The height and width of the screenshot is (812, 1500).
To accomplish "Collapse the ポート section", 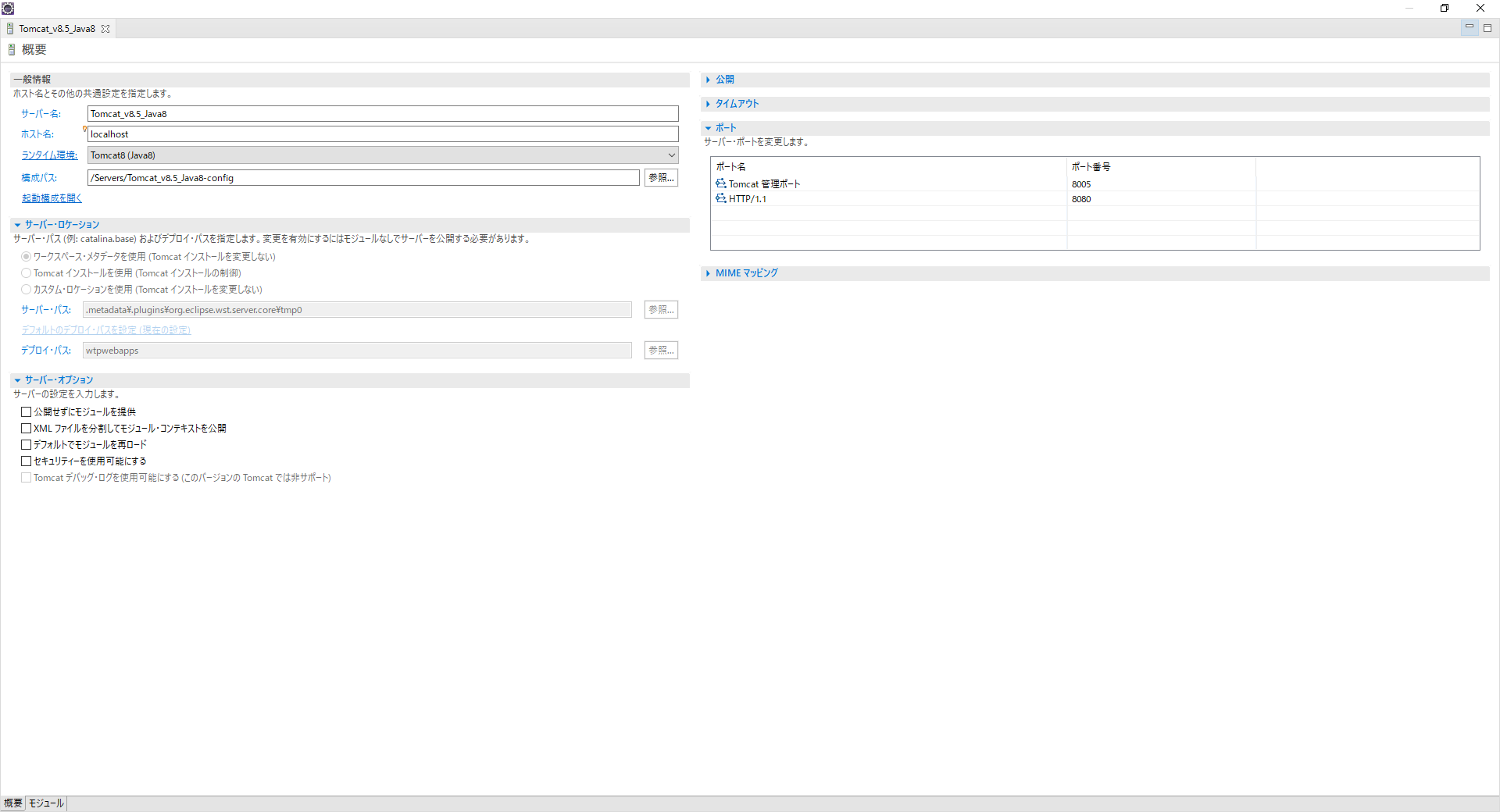I will (708, 128).
